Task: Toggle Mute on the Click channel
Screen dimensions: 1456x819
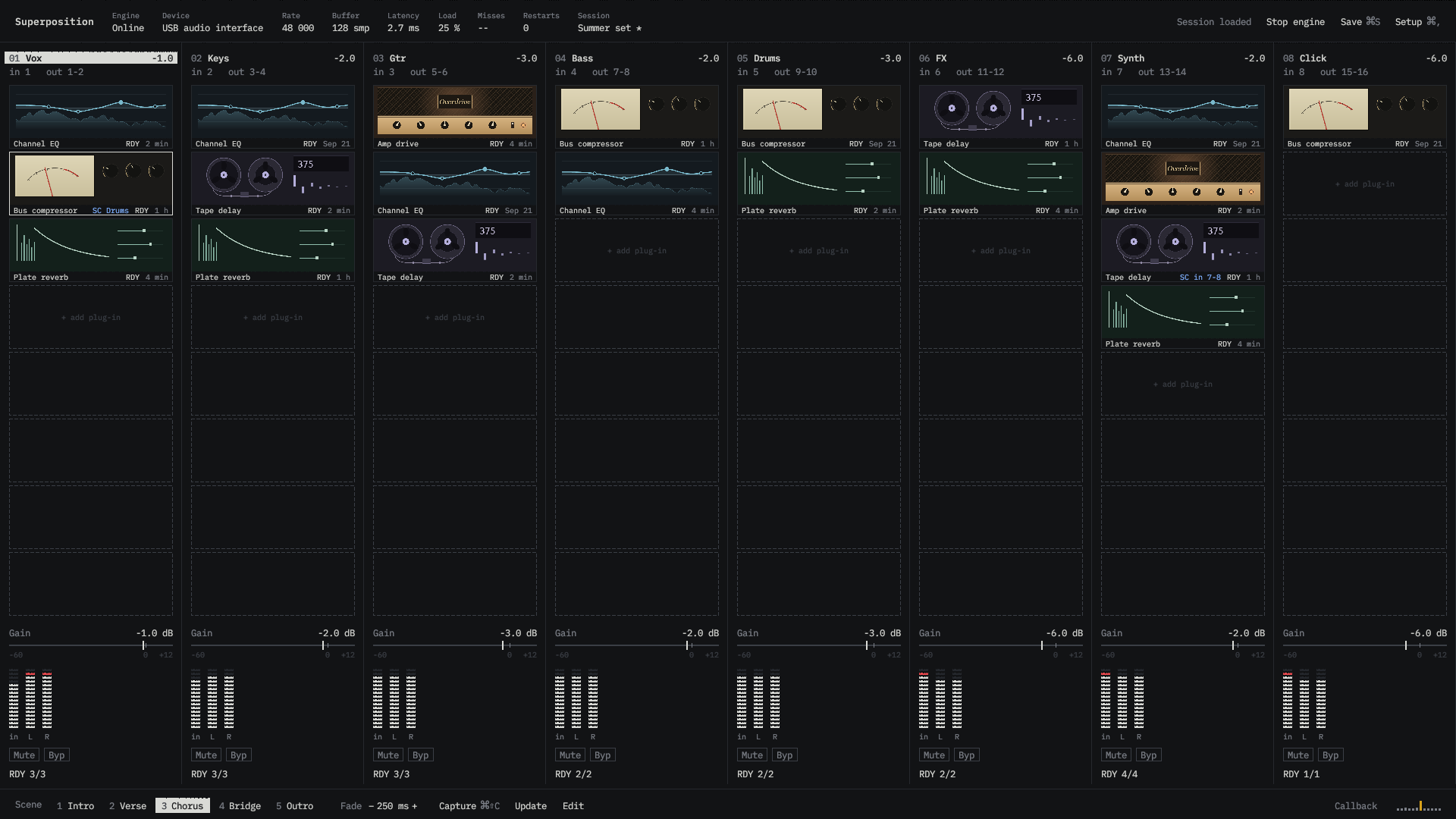Action: coord(1298,755)
